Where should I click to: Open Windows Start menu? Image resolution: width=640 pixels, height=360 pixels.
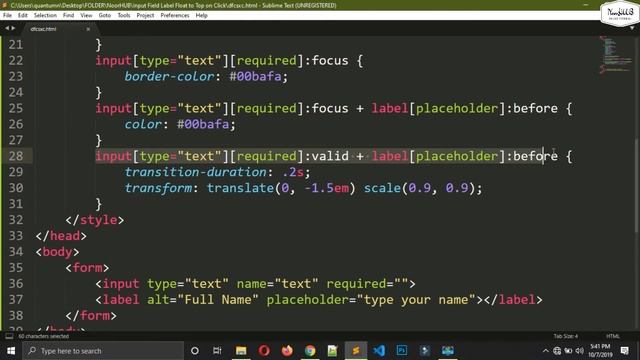11,351
